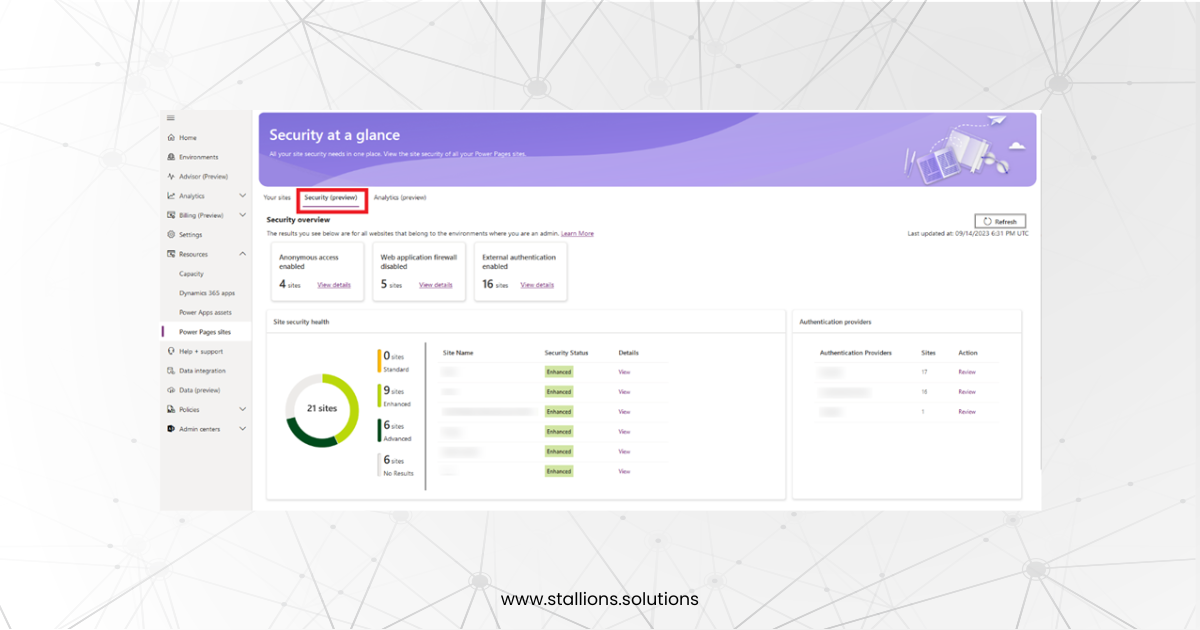1200x630 pixels.
Task: Select Power Pages sites in sidebar
Action: click(205, 332)
